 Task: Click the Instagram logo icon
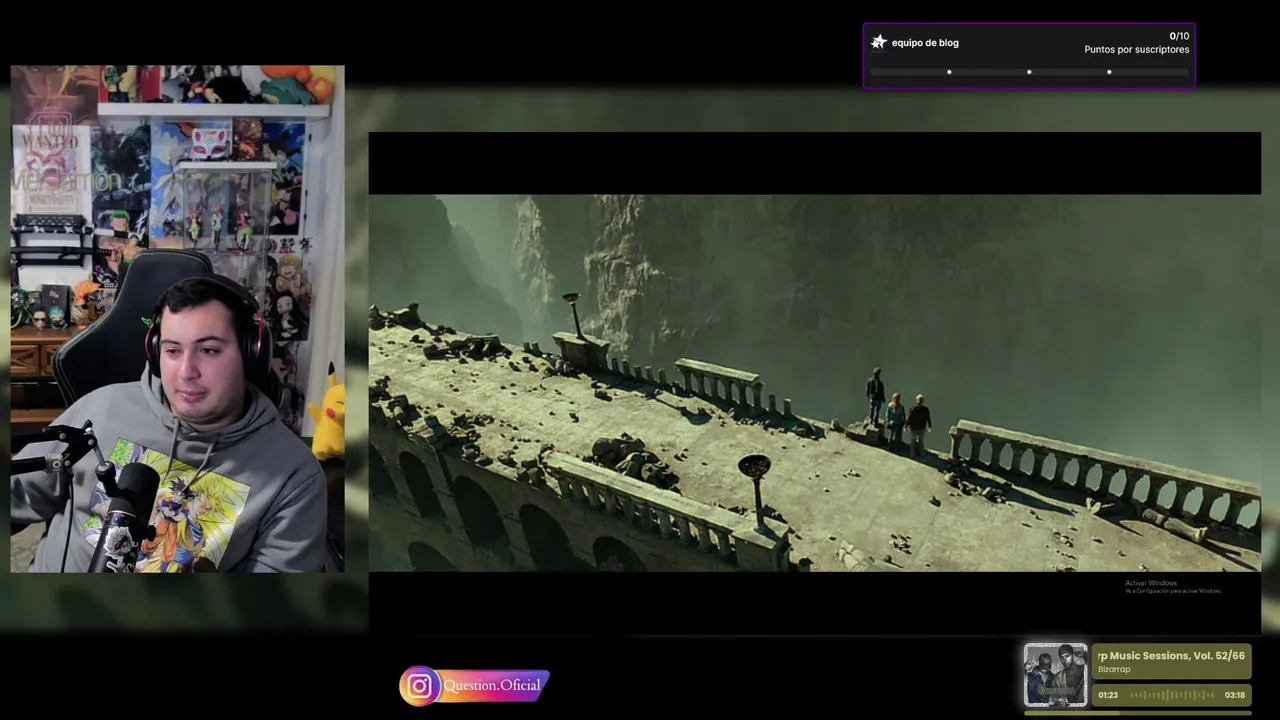419,686
